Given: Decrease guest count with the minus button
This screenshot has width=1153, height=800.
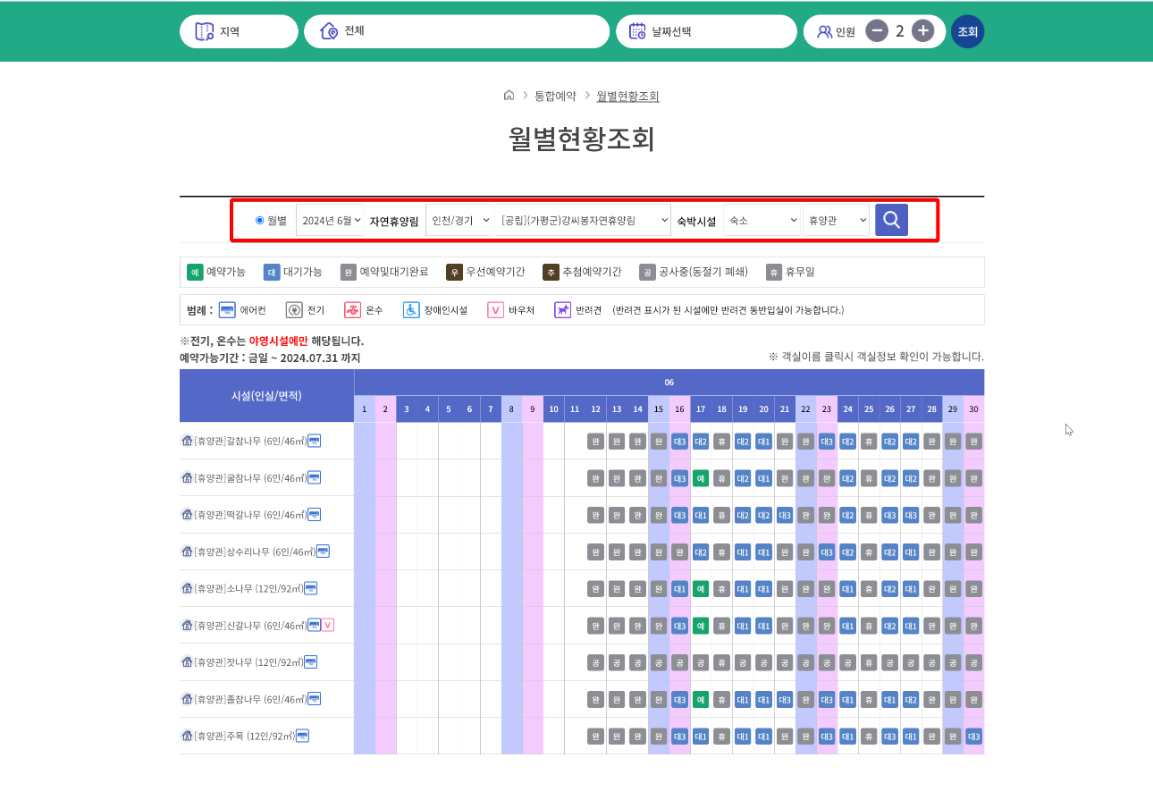Looking at the screenshot, I should [877, 30].
